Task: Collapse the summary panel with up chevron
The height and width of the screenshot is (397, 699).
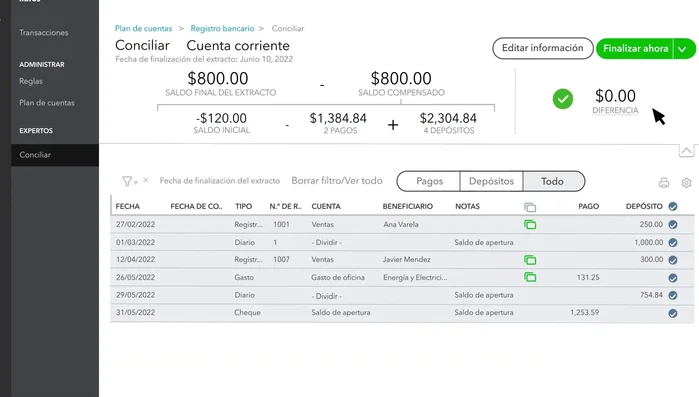Action: pyautogui.click(x=687, y=151)
